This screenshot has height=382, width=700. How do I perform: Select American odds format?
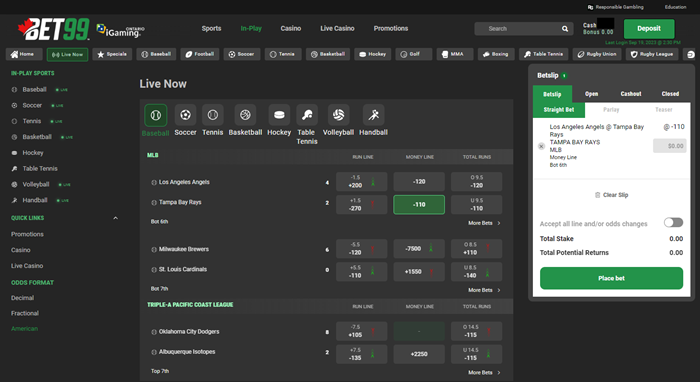[24, 328]
